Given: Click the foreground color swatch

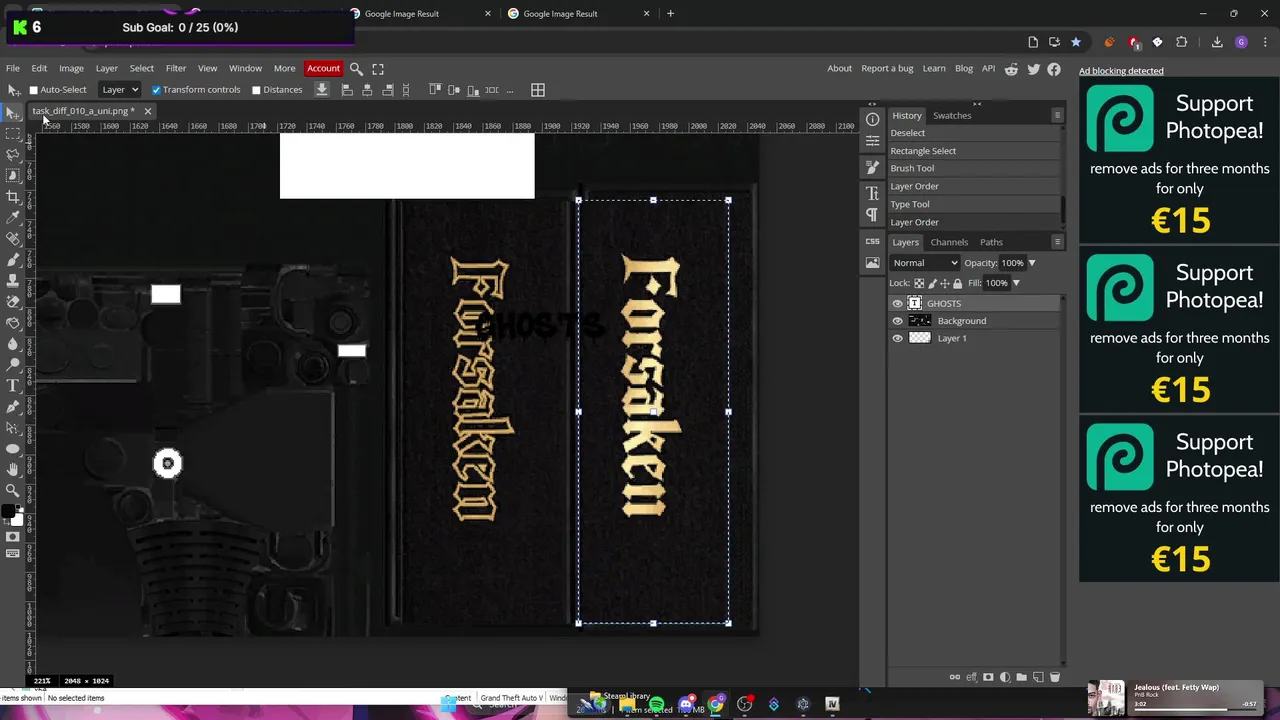Looking at the screenshot, I should [x=9, y=512].
